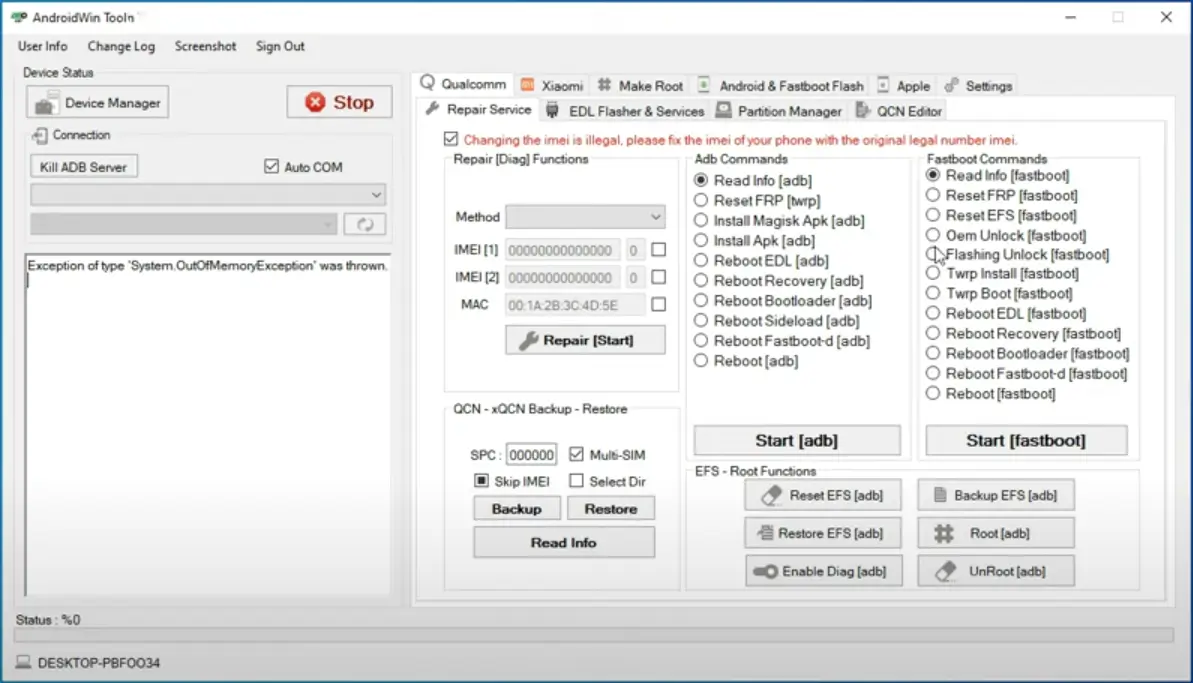Check the Select Dir checkbox
Screen dimensions: 1193x683
(x=577, y=481)
